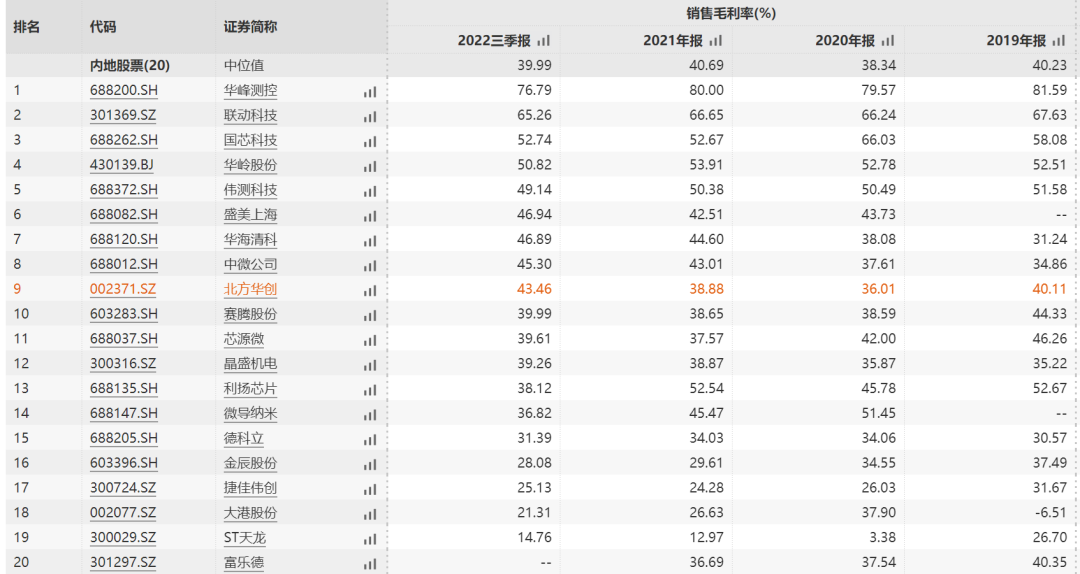Sort by the 代码 column header
1080x574 pixels.
point(103,27)
